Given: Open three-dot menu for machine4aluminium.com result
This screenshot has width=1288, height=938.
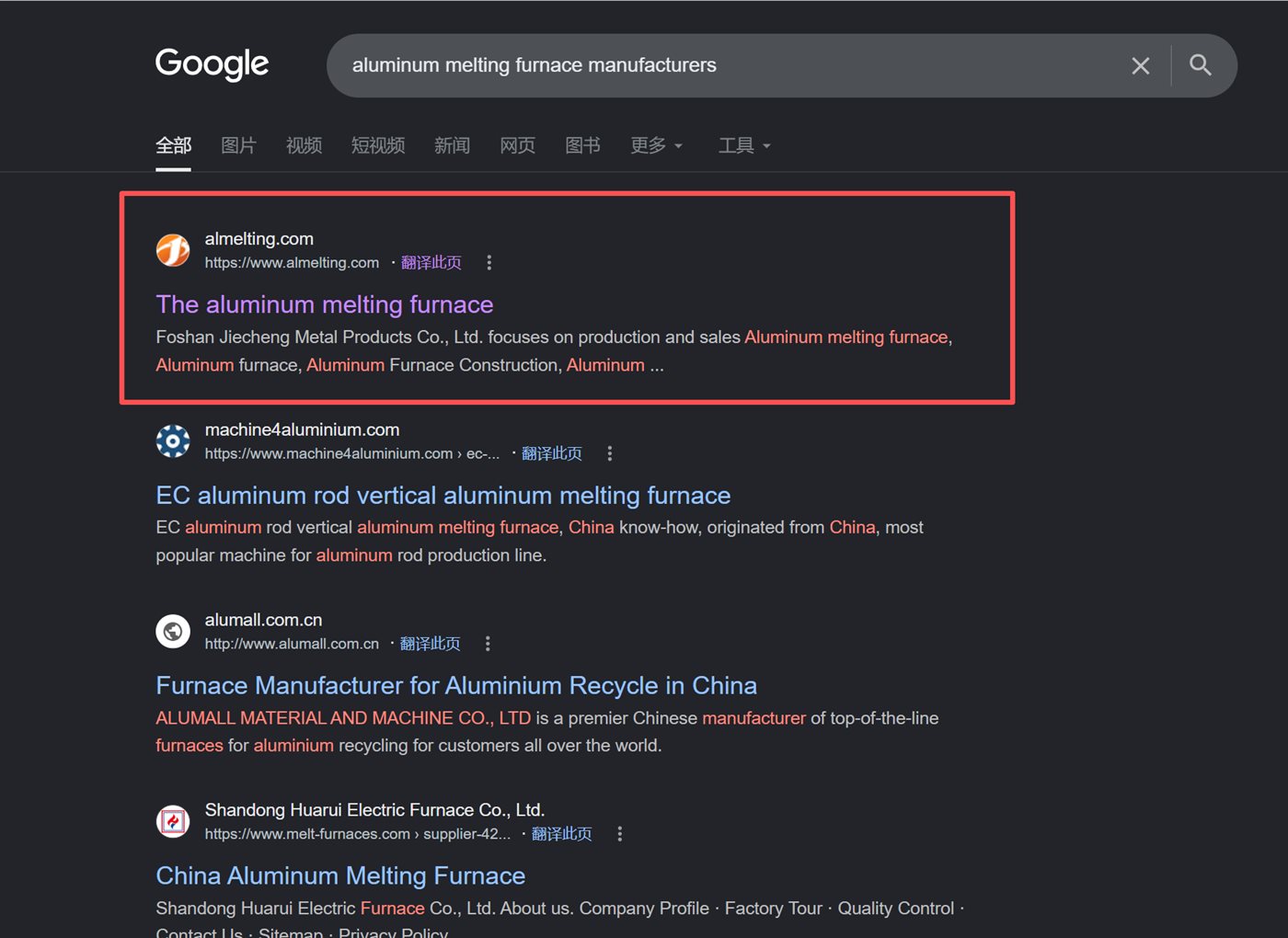Looking at the screenshot, I should [609, 453].
